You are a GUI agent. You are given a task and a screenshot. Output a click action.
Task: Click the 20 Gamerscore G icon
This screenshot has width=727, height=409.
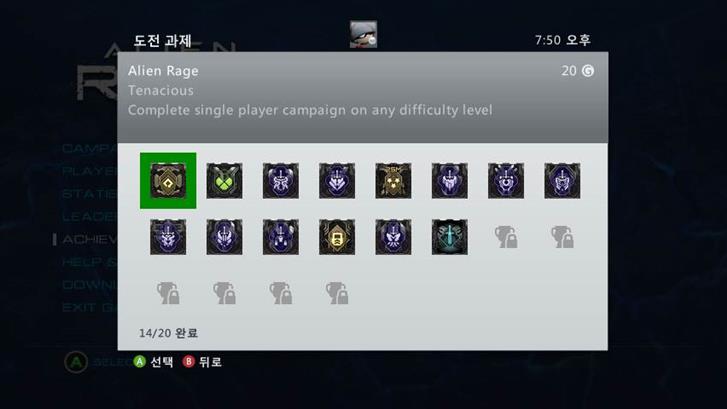[x=588, y=71]
